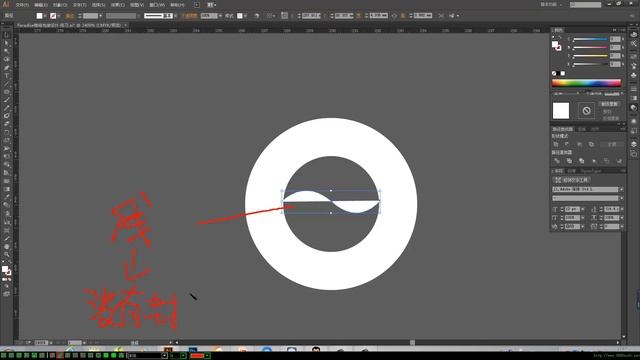Image resolution: width=640 pixels, height=360 pixels.
Task: Select the Eraser tool
Action: (7, 124)
